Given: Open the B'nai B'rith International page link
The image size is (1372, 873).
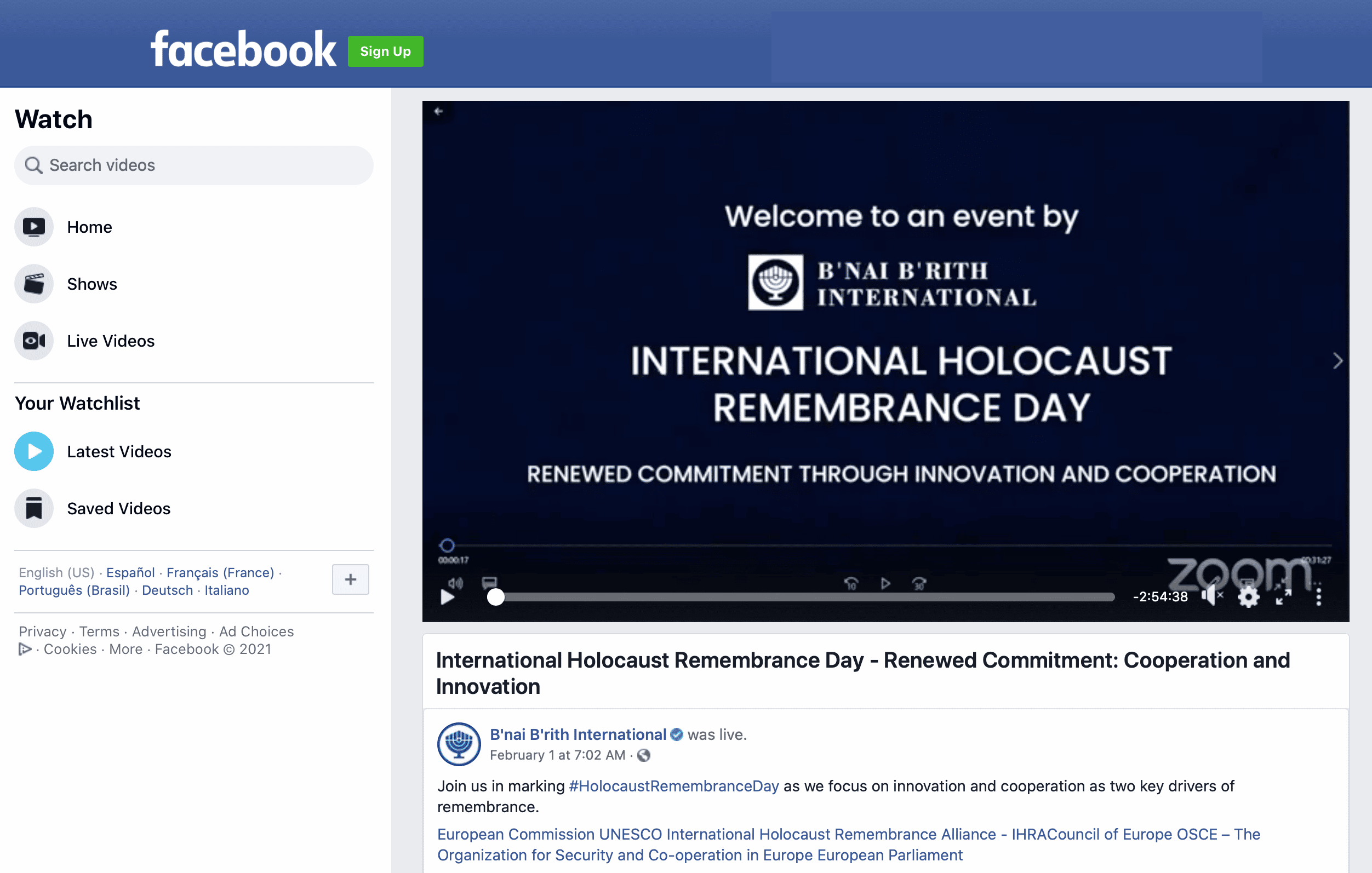Looking at the screenshot, I should point(578,734).
